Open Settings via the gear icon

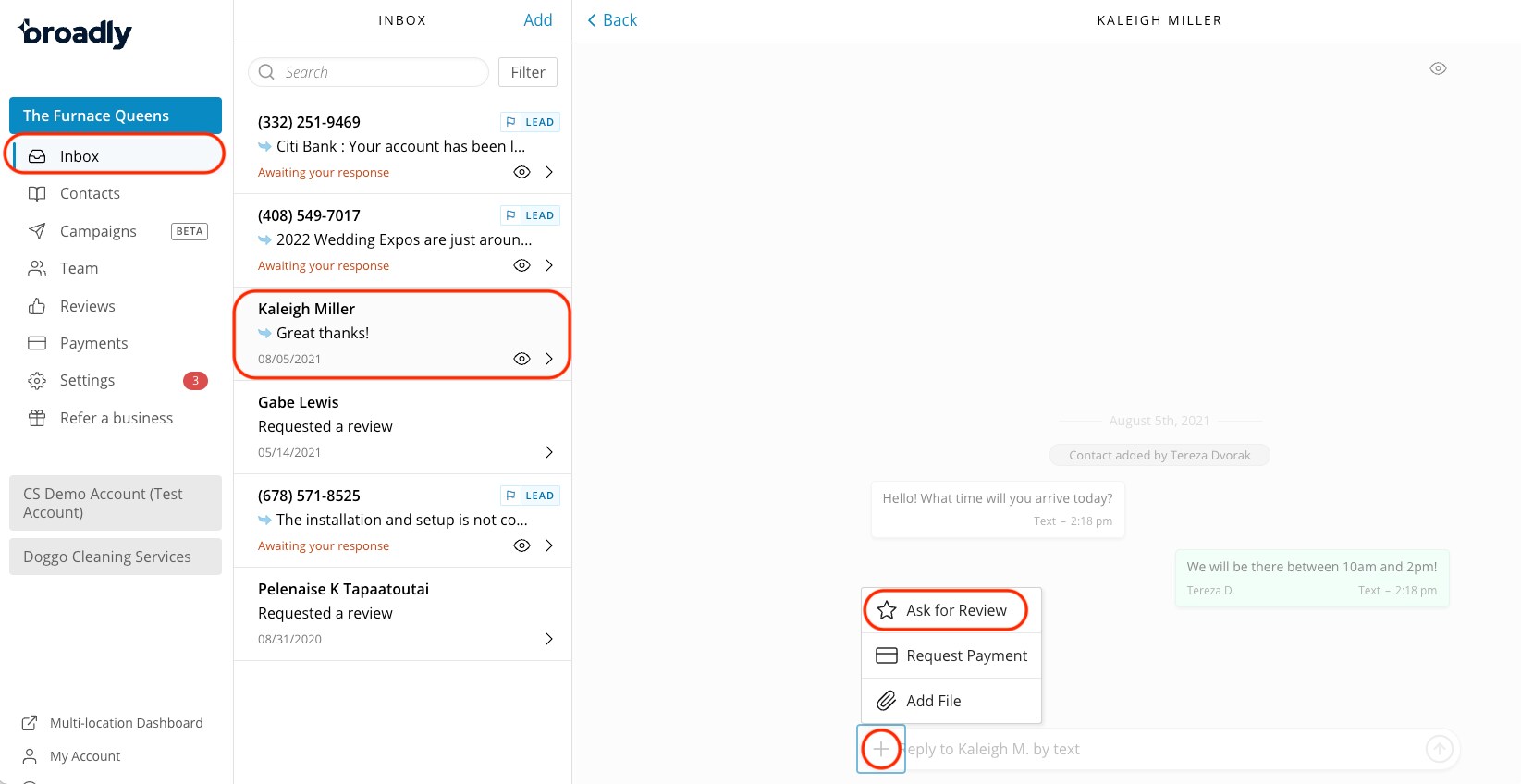[x=37, y=381]
